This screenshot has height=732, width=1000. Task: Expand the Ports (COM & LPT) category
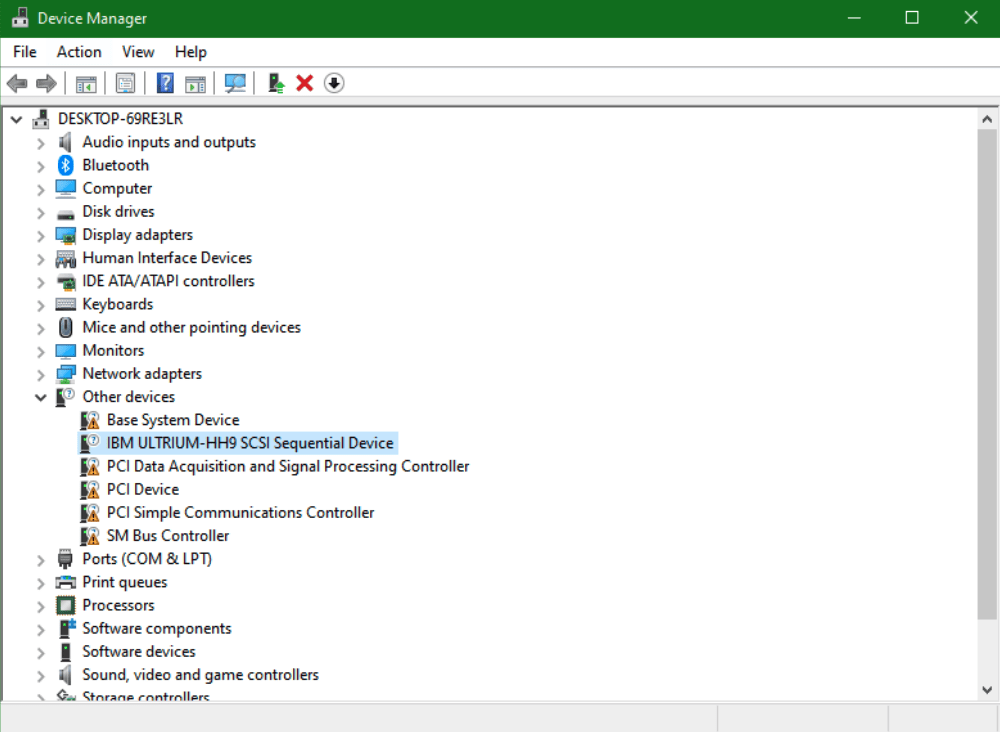click(41, 559)
